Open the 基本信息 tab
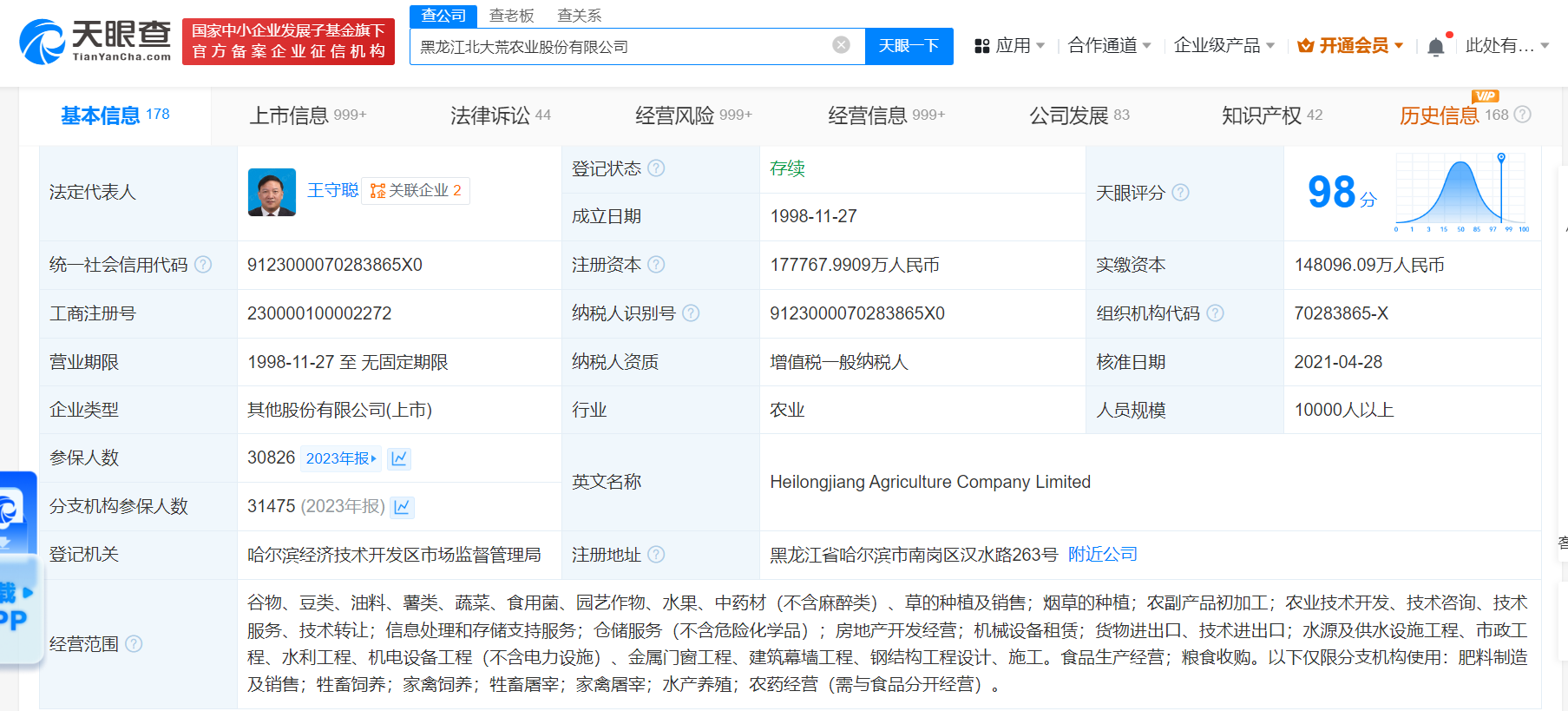The image size is (1568, 711). [115, 115]
